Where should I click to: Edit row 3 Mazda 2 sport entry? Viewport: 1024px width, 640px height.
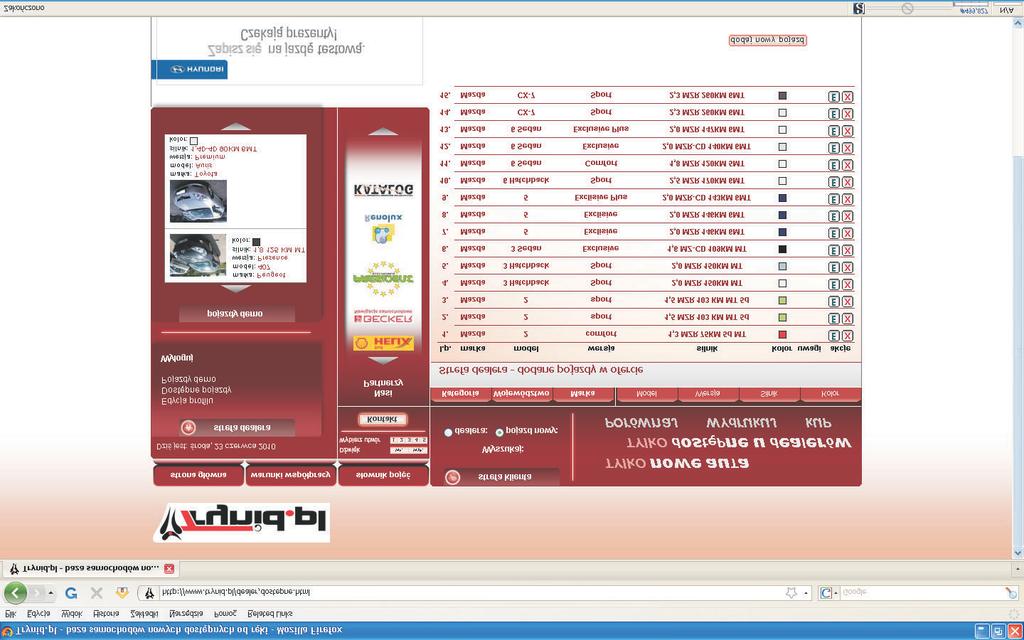pyautogui.click(x=833, y=301)
